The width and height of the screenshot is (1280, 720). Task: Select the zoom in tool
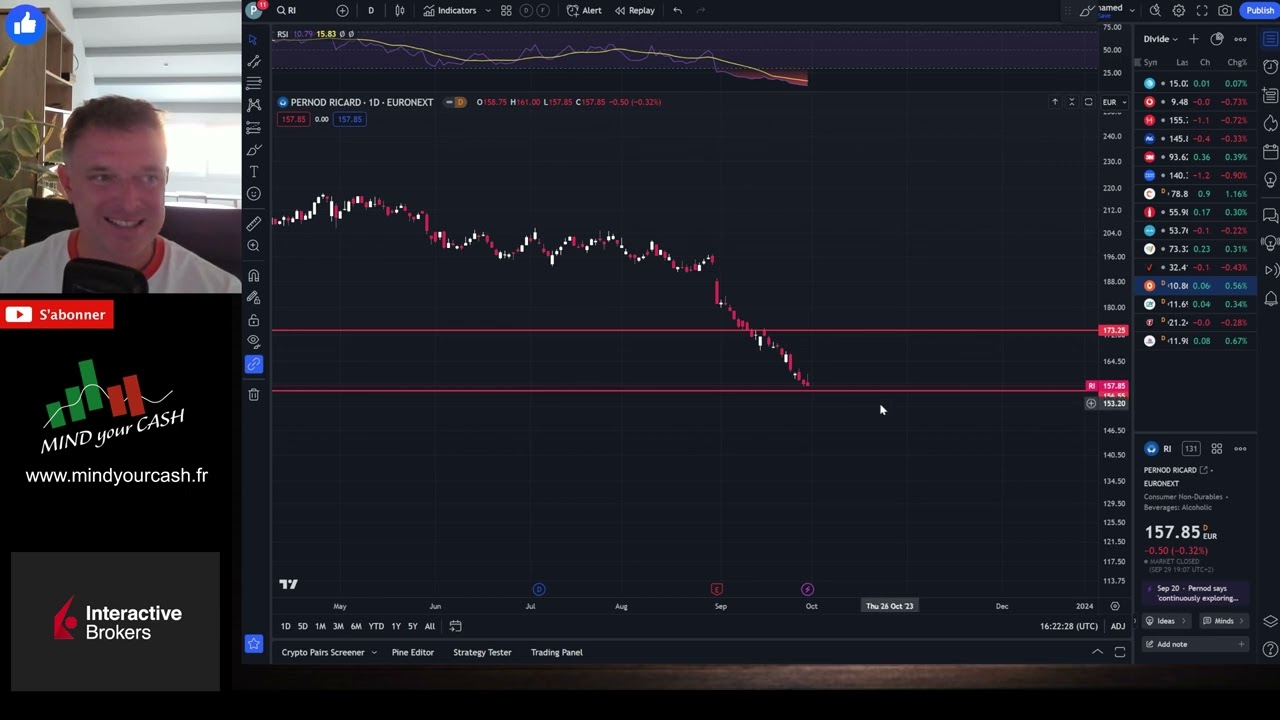pyautogui.click(x=254, y=246)
